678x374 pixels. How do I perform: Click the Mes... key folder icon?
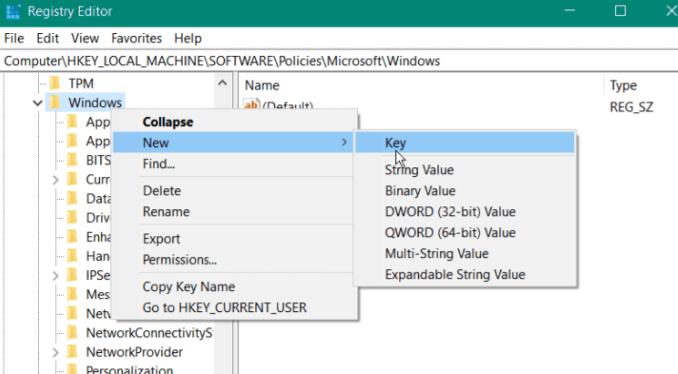click(x=72, y=294)
